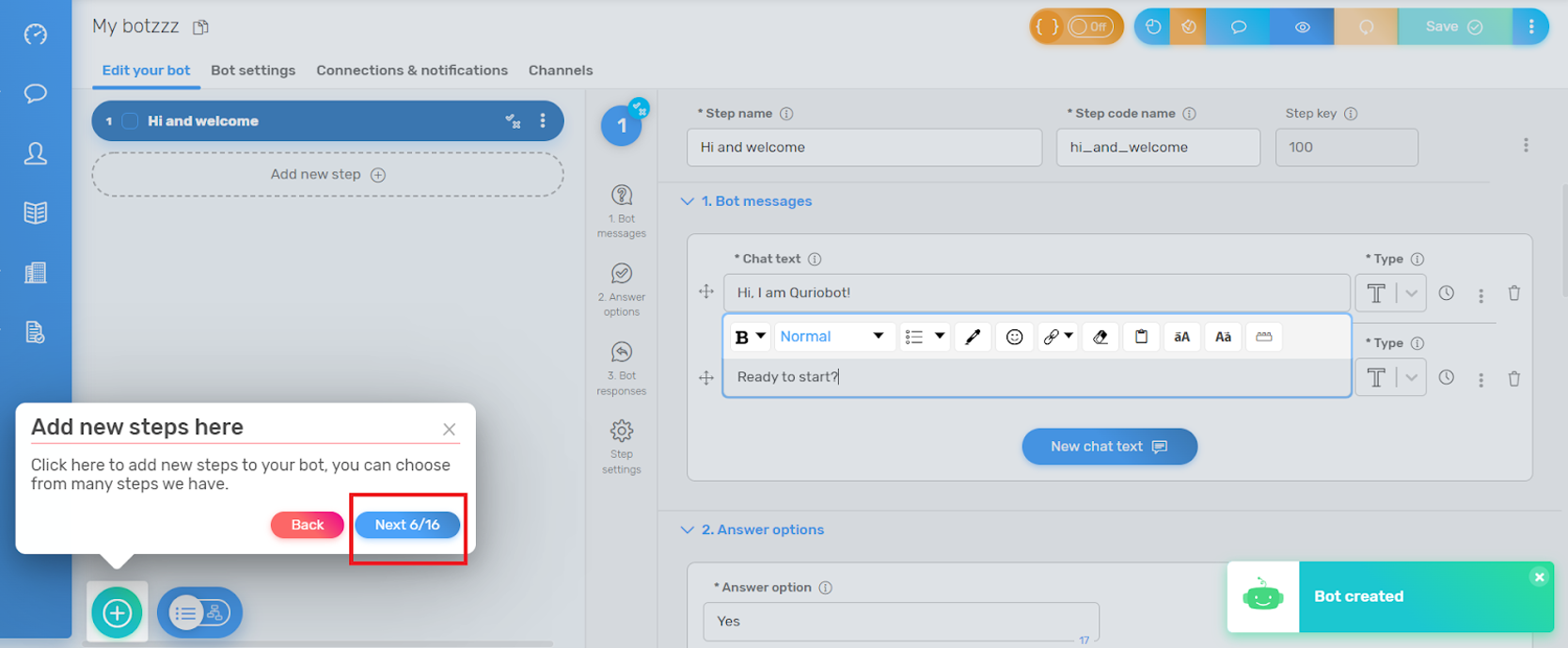Collapse the '2. Answer options' section
The height and width of the screenshot is (648, 1568).
(x=687, y=530)
